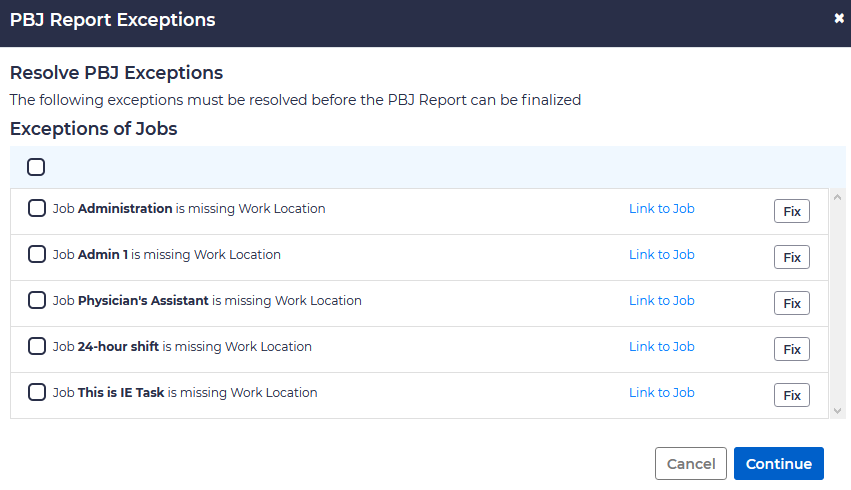Follow Link to Job for Admin 1

tap(661, 255)
